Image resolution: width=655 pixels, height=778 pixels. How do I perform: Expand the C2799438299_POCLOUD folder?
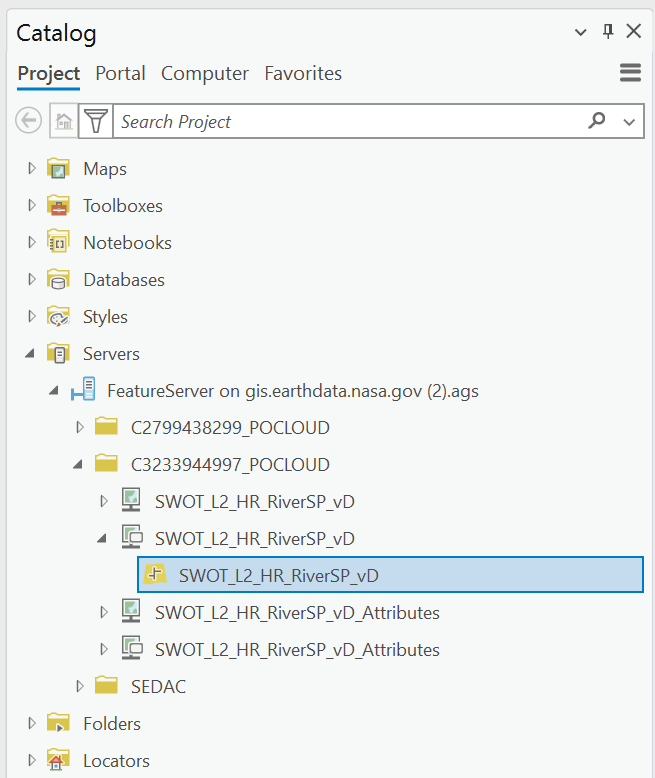(79, 427)
